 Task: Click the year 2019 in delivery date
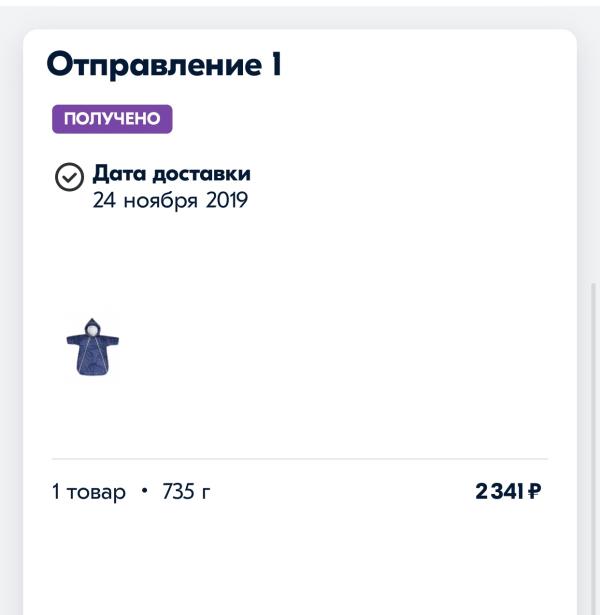(227, 200)
